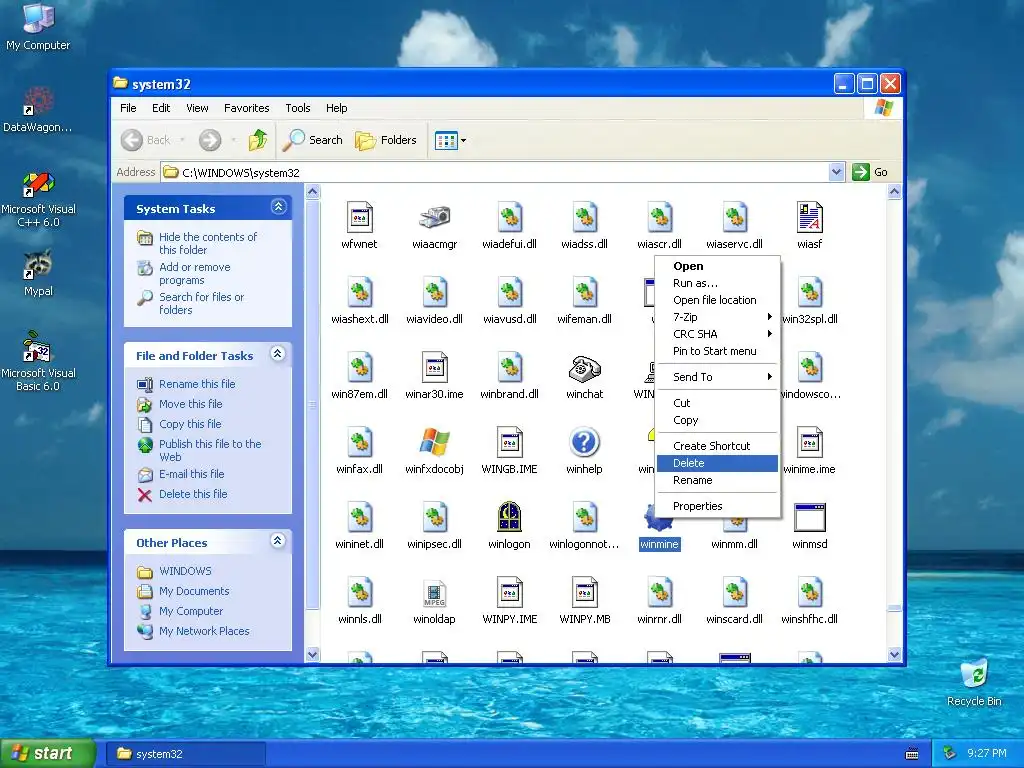
Task: Expand the 7-Zip submenu
Action: point(717,317)
